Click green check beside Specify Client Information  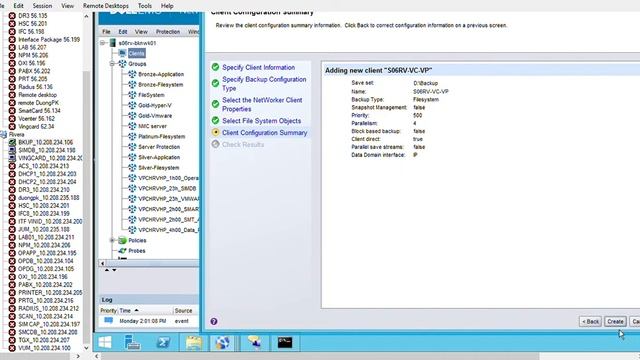tap(215, 67)
